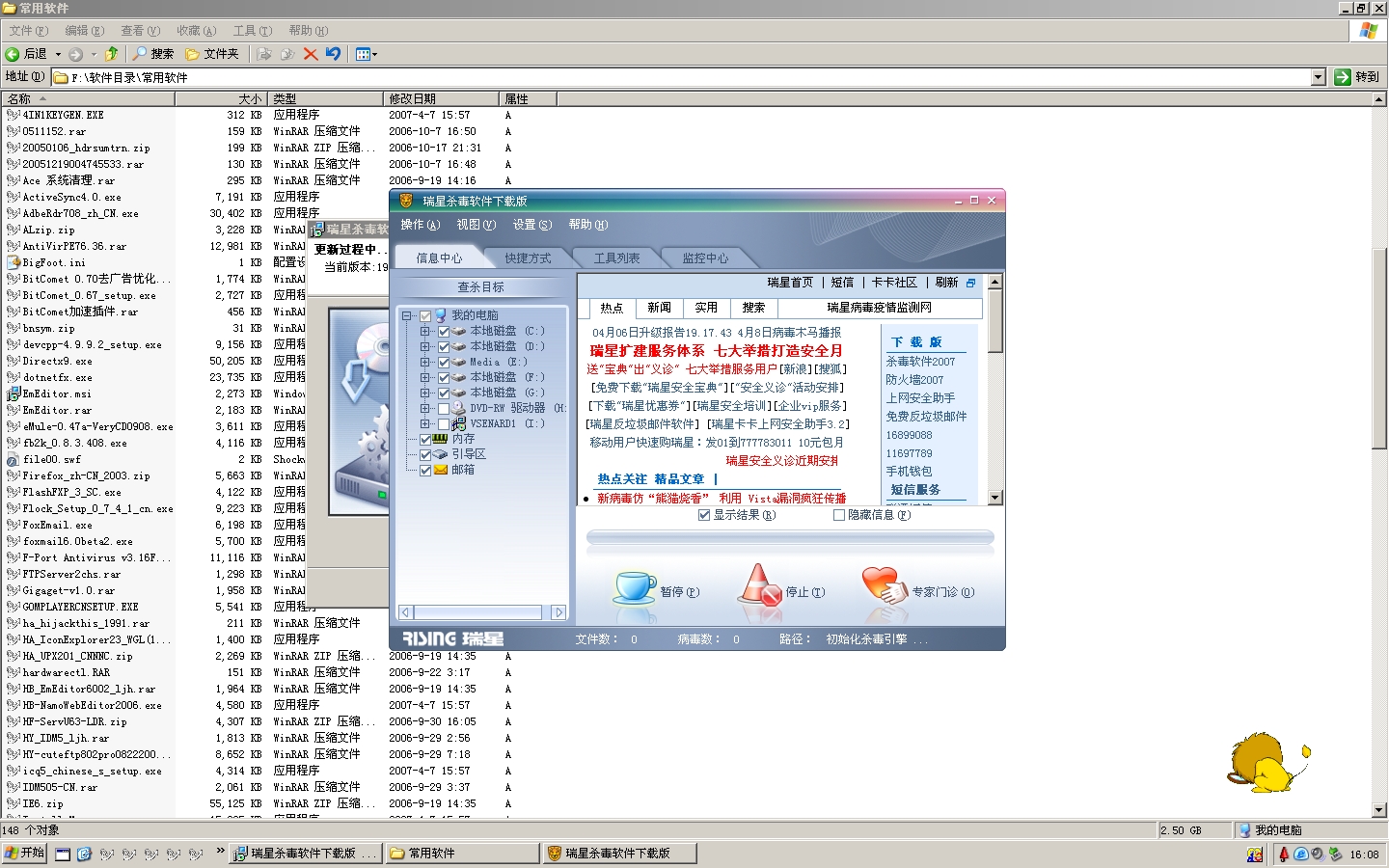The image size is (1389, 868).
Task: Click the 引导区 boot sector drive icon
Action: point(440,454)
